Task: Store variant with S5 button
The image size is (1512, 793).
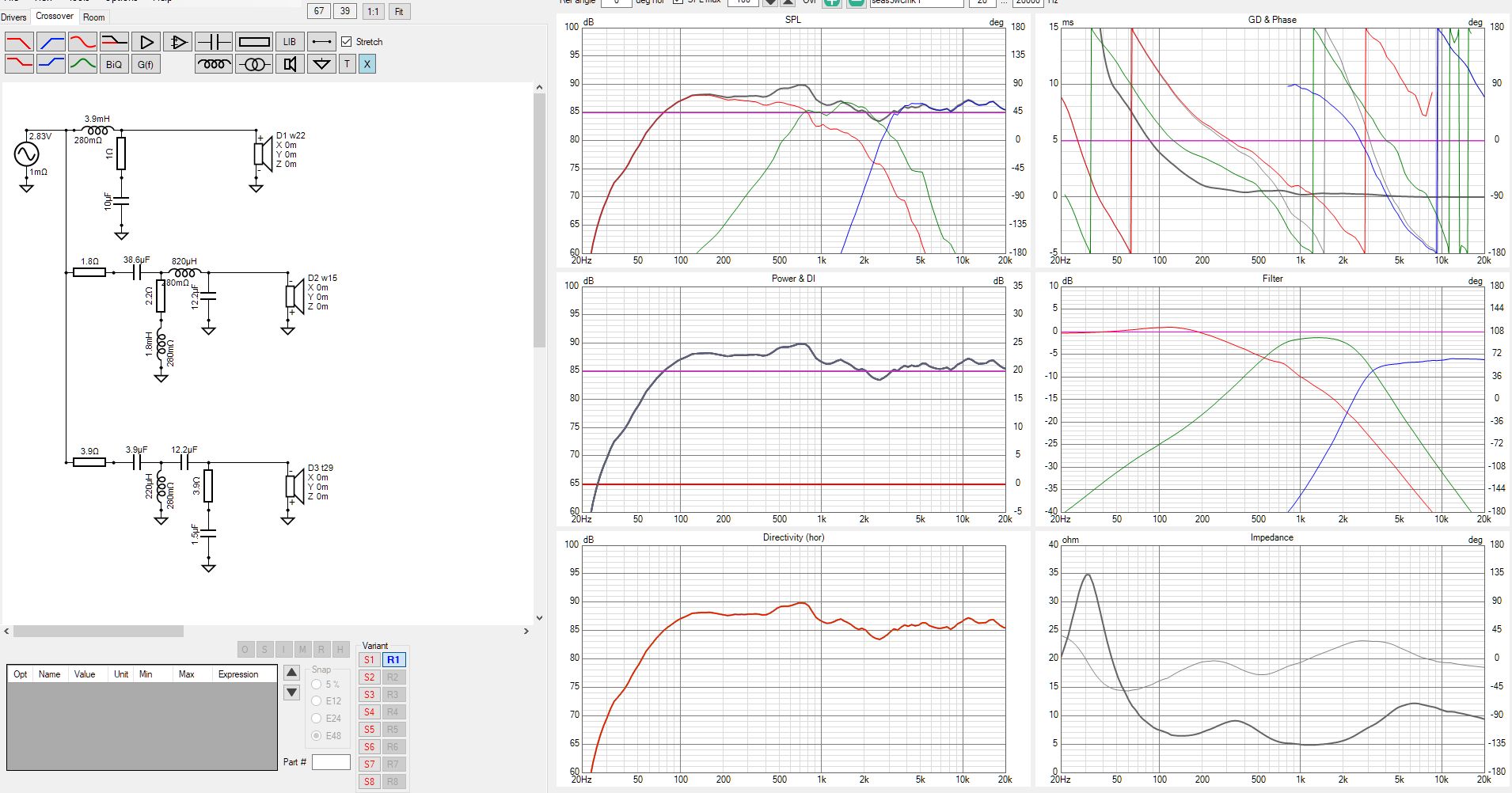Action: 369,730
